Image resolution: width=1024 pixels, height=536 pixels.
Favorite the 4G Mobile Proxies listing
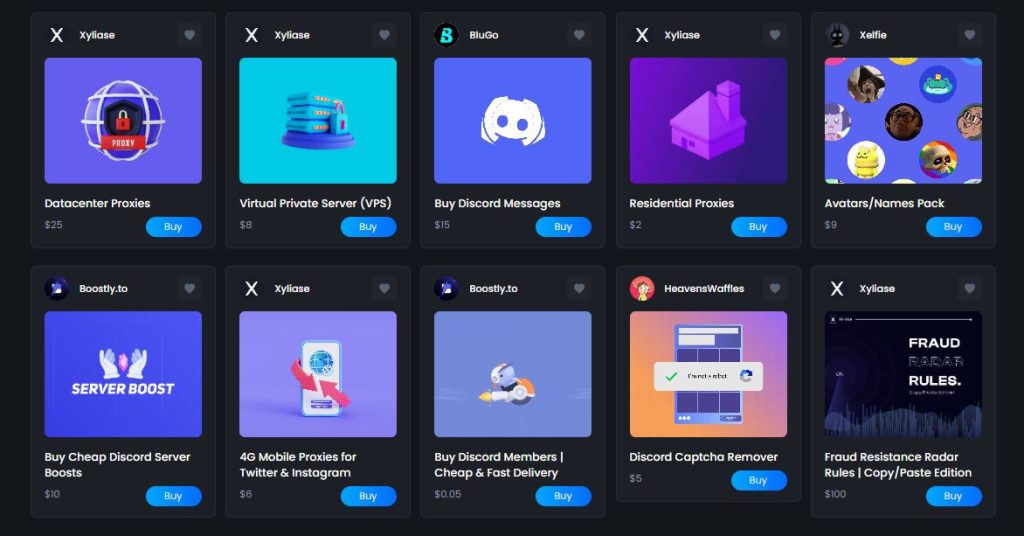384,289
